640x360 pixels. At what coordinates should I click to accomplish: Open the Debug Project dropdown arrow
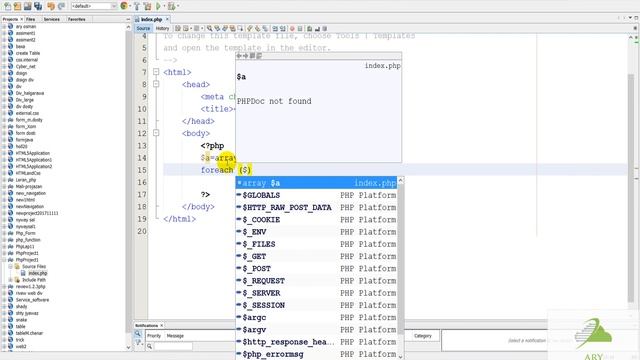point(178,6)
